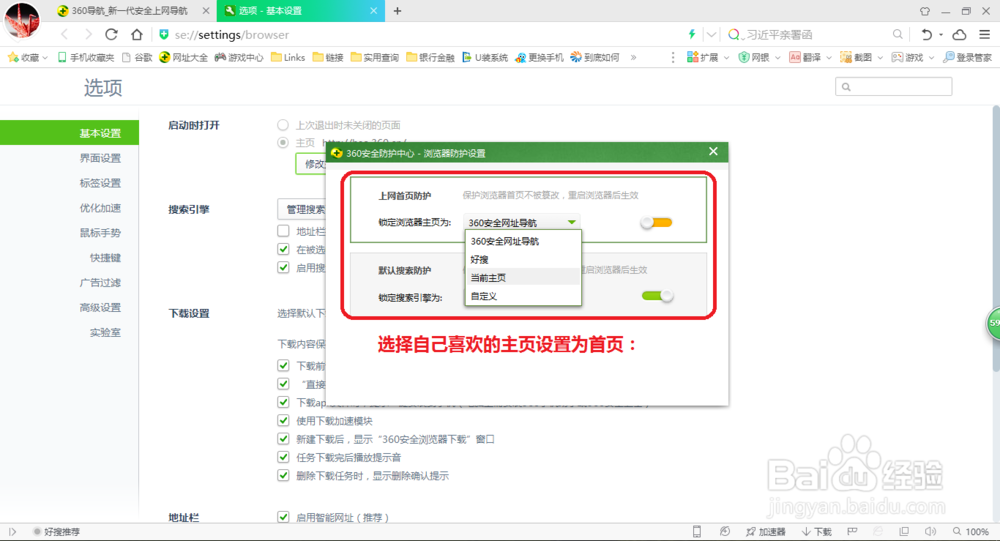Toggle the 使用下载加速模块 checkbox

pyautogui.click(x=283, y=420)
